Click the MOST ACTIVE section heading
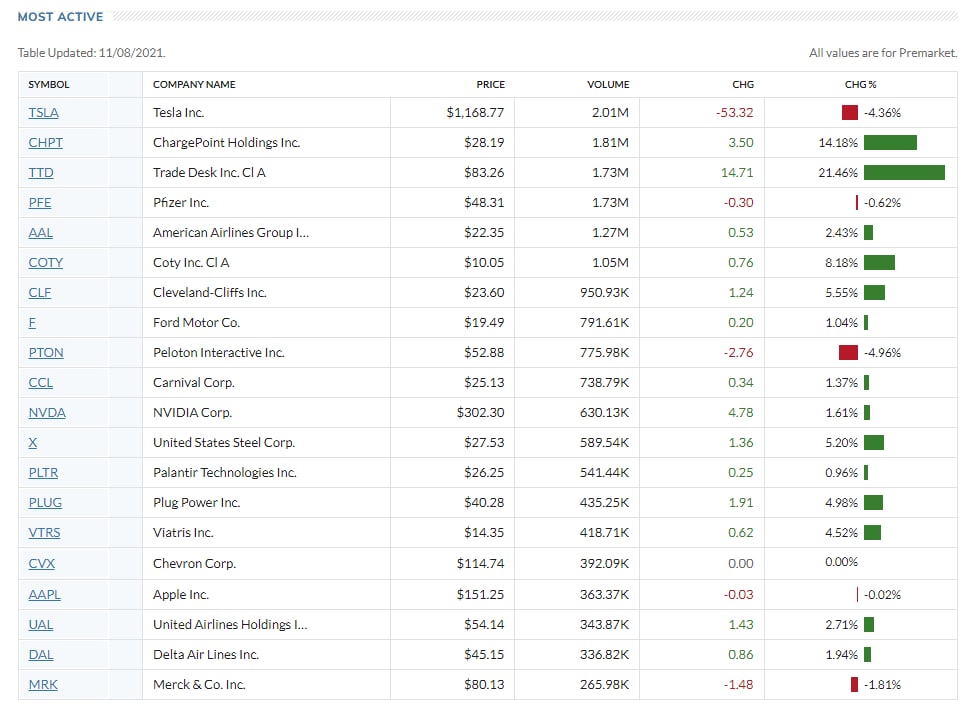The height and width of the screenshot is (713, 971). click(60, 17)
